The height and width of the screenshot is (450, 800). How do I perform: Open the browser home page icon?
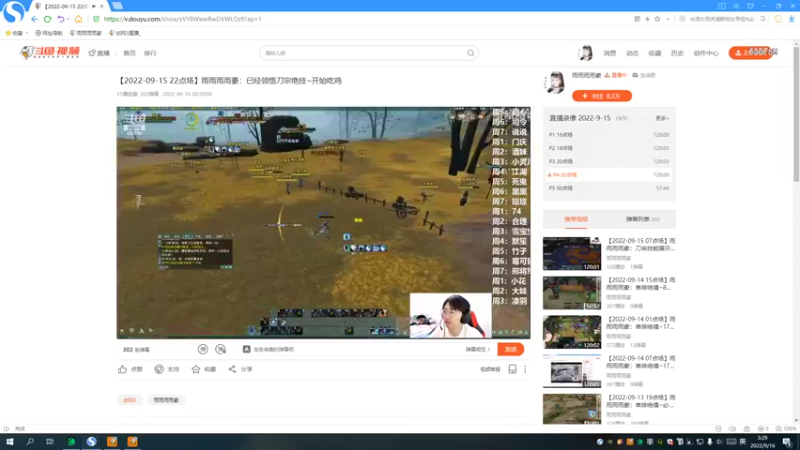pyautogui.click(x=79, y=19)
